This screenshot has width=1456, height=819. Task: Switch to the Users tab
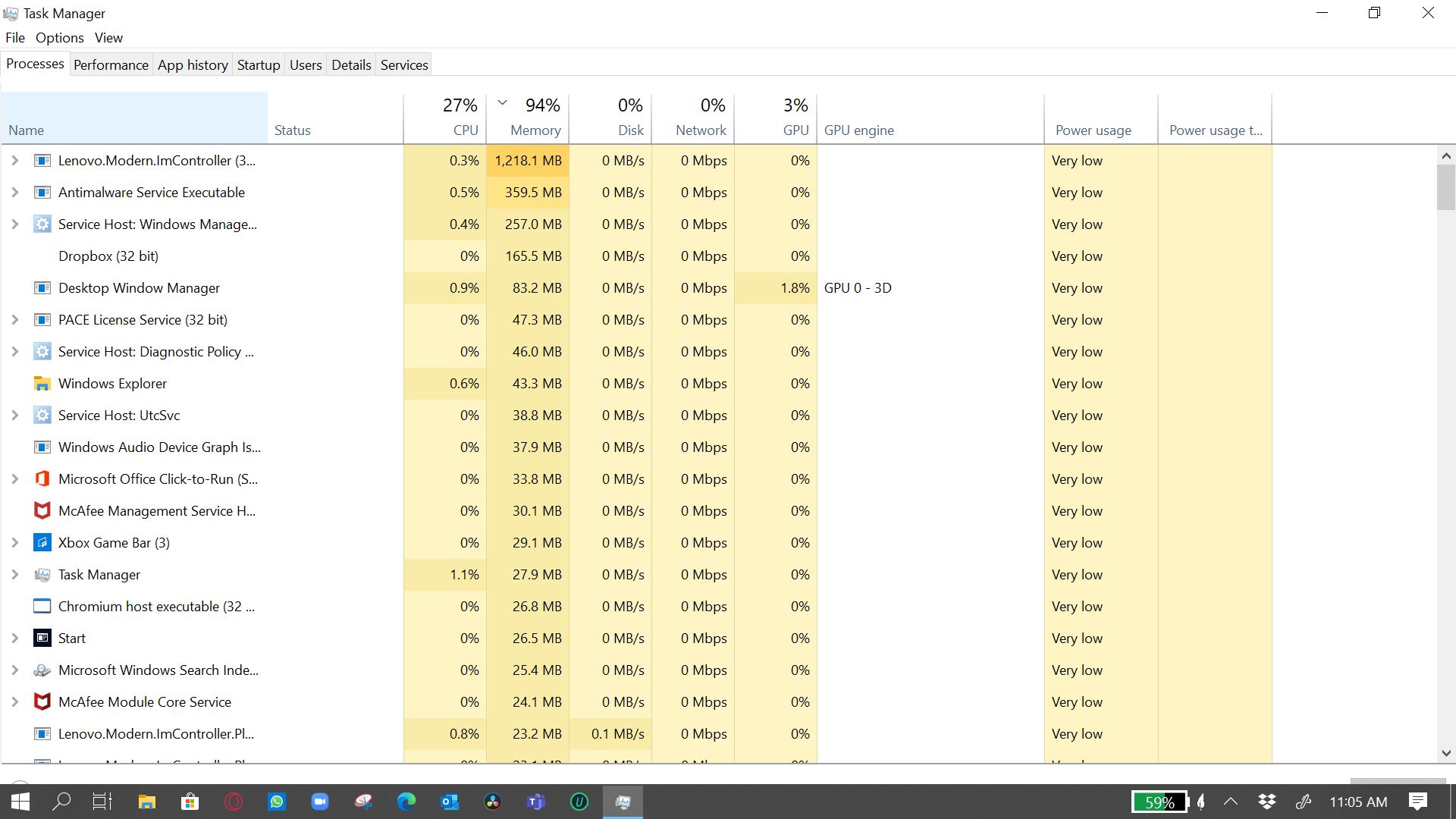click(x=306, y=65)
